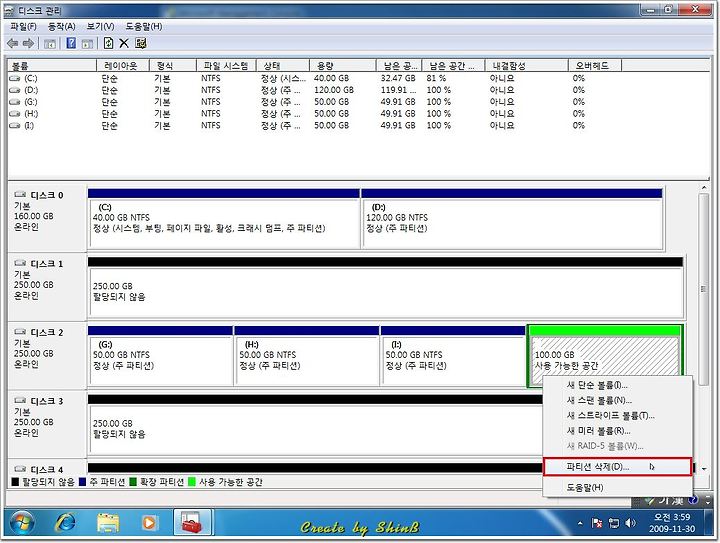The image size is (720, 543).
Task: Show hidden tray icons arrow
Action: point(580,523)
